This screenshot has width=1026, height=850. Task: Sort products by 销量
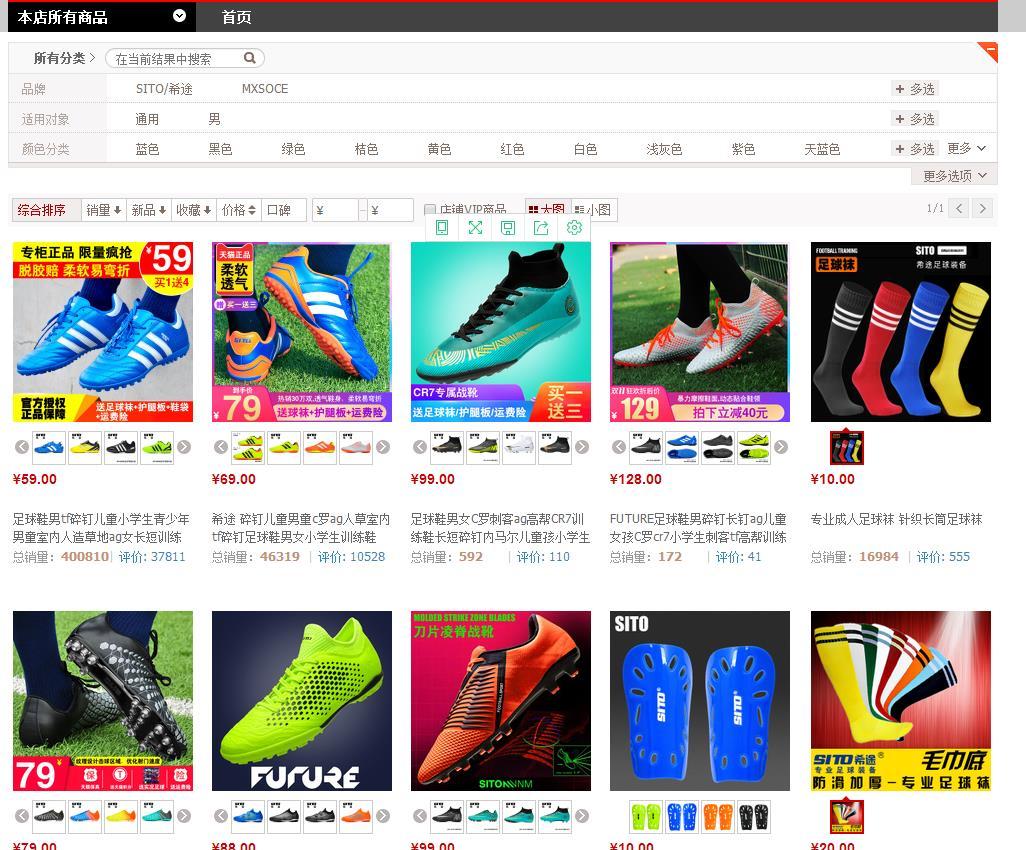[103, 210]
